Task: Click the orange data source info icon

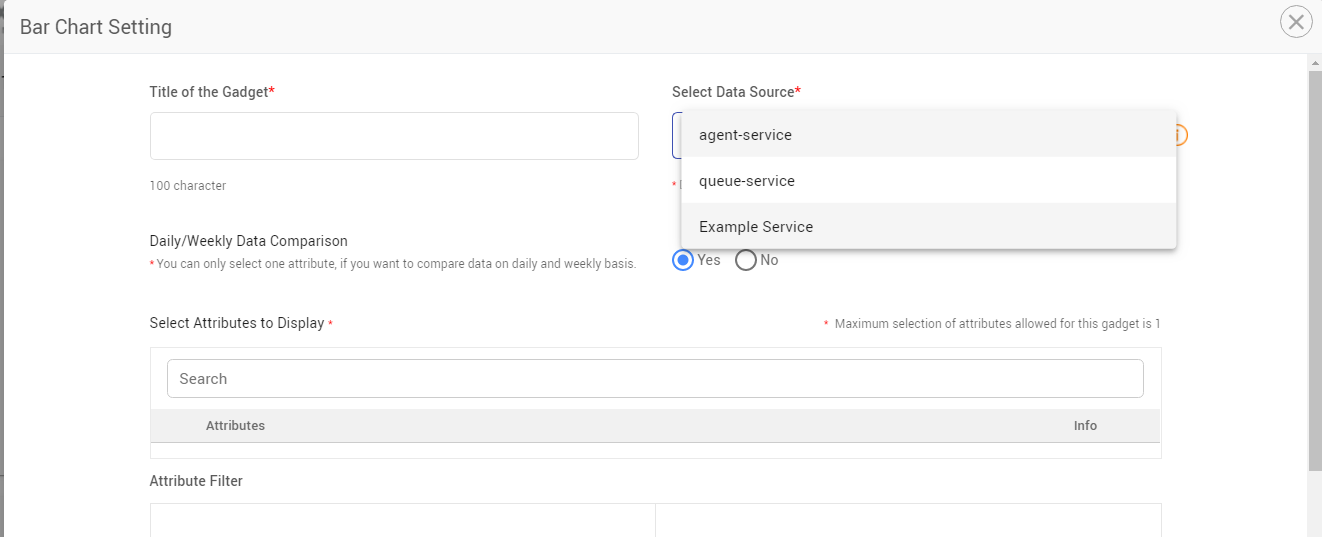Action: 1181,135
